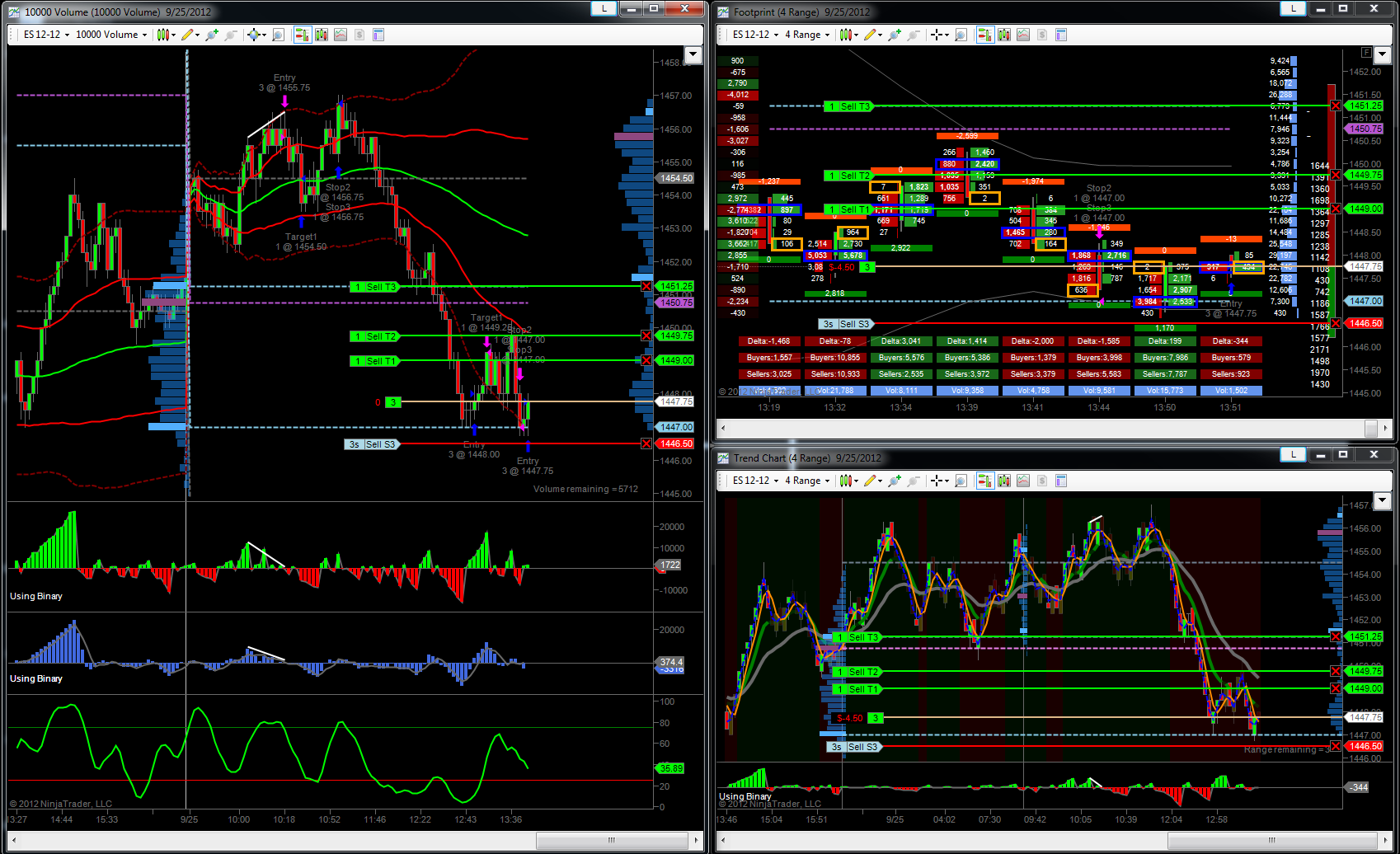Zoom out on the Footprint chart
Screen dimensions: 1400x854
click(913, 35)
